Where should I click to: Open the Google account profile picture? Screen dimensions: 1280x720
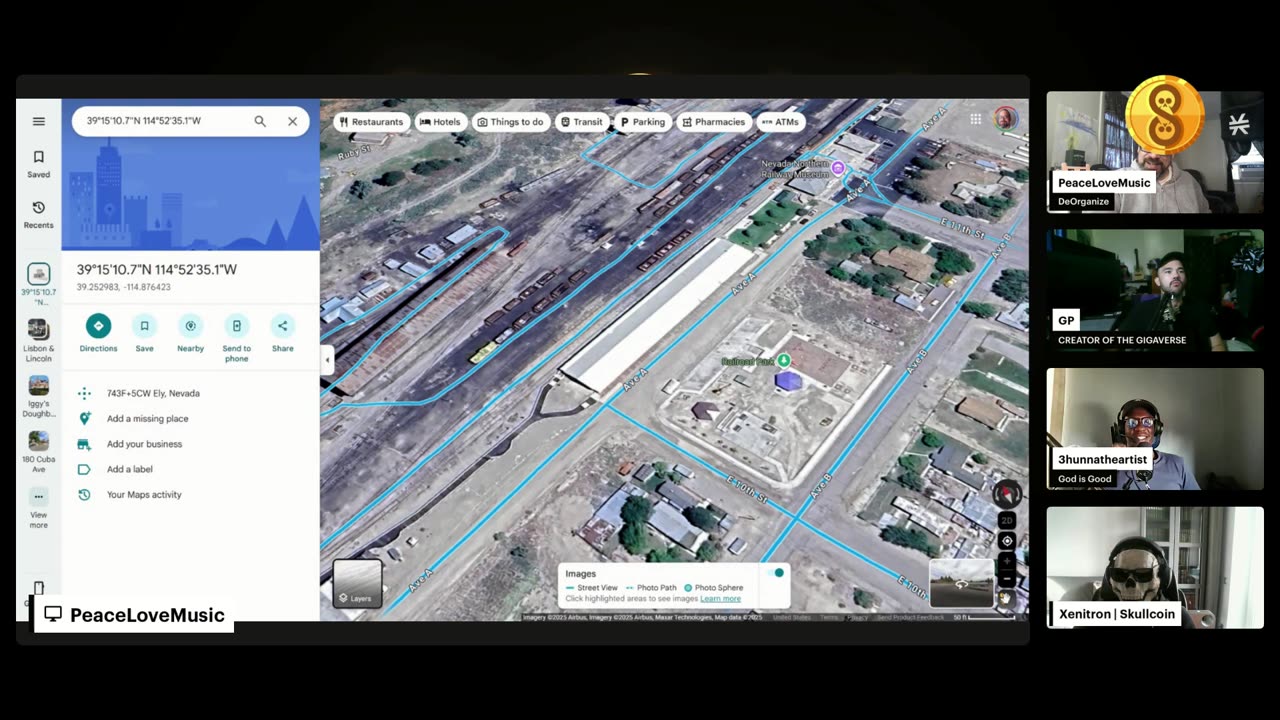1005,119
